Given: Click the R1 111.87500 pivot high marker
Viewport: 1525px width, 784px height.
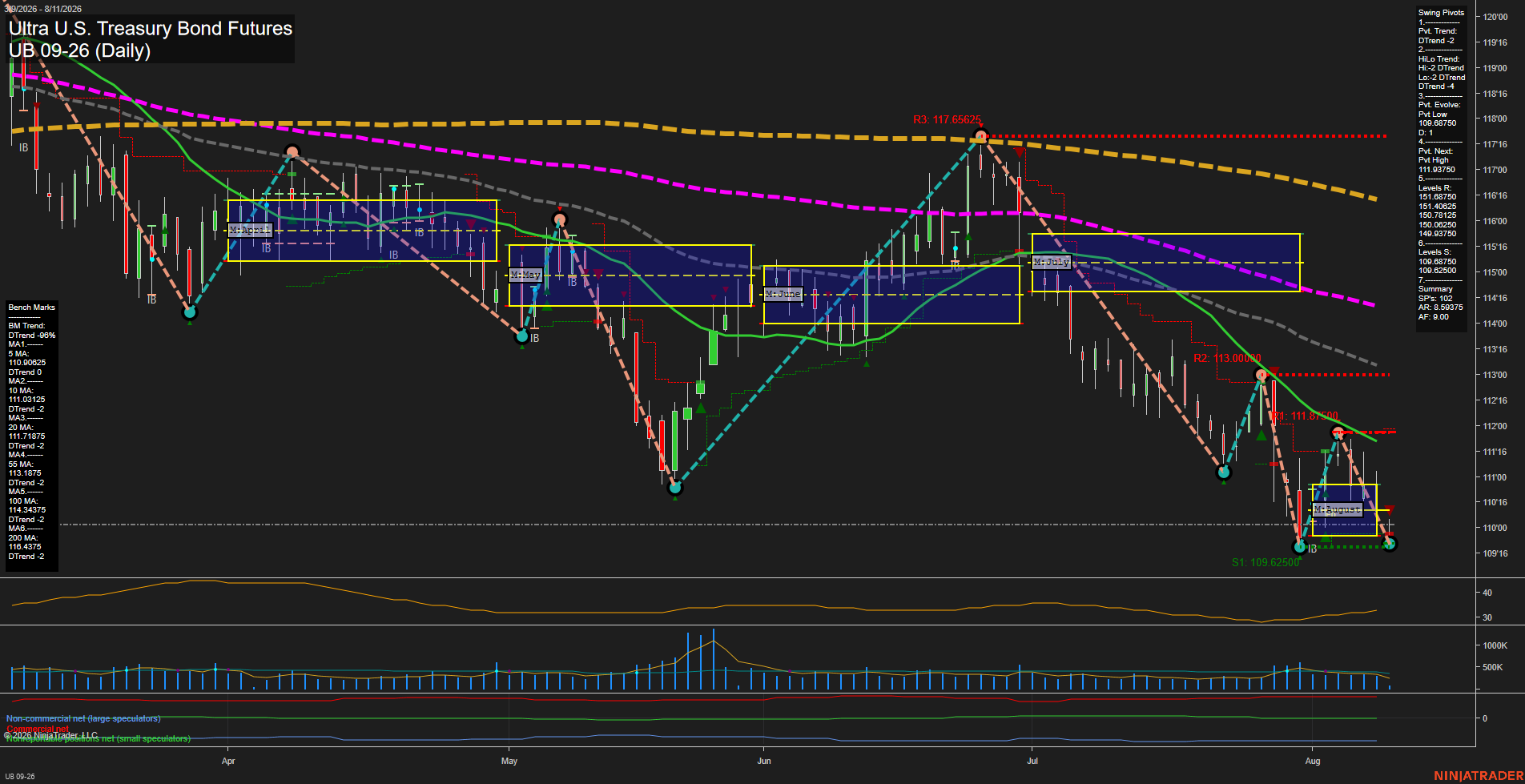Looking at the screenshot, I should (x=1337, y=432).
